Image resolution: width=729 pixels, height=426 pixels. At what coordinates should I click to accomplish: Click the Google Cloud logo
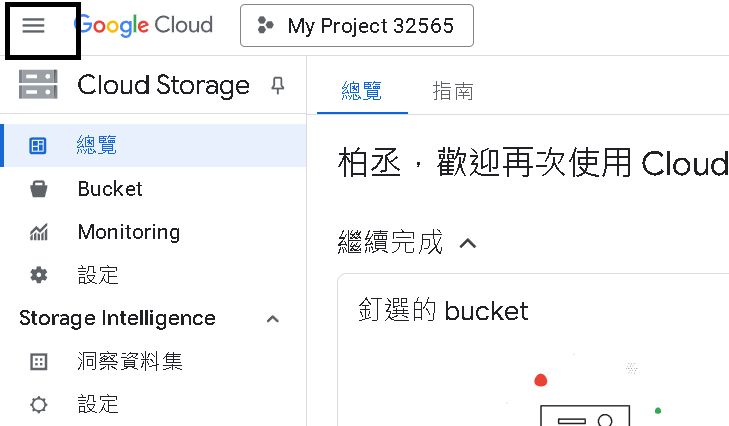(143, 25)
